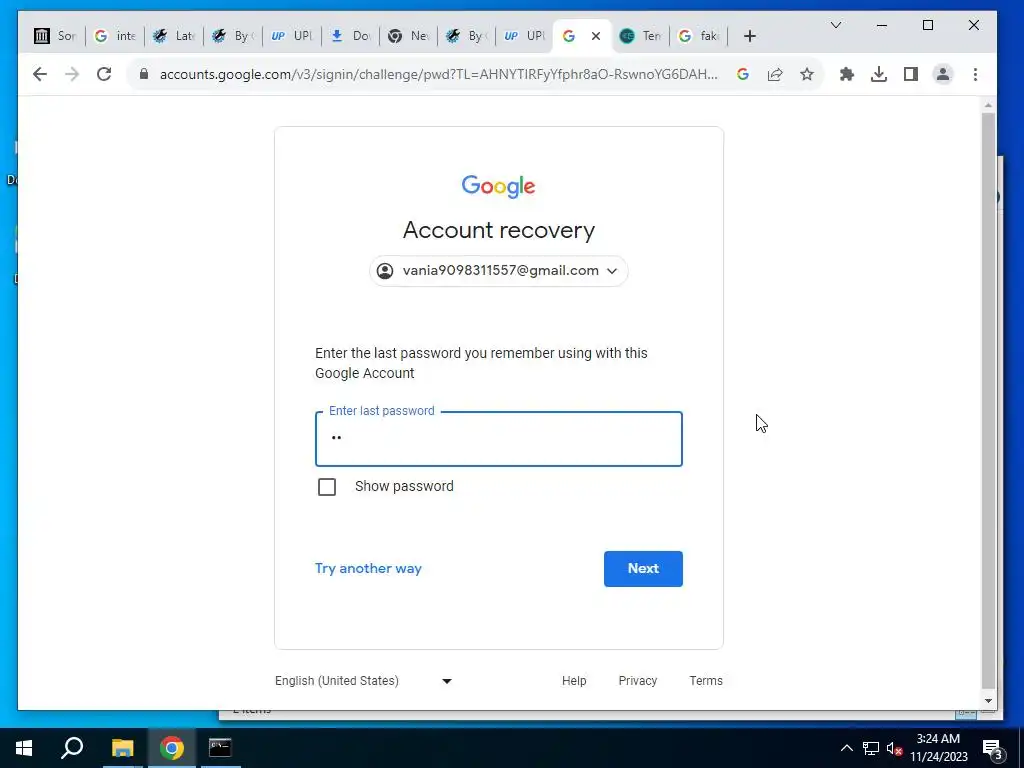
Task: Go back using the back arrow
Action: (x=40, y=74)
